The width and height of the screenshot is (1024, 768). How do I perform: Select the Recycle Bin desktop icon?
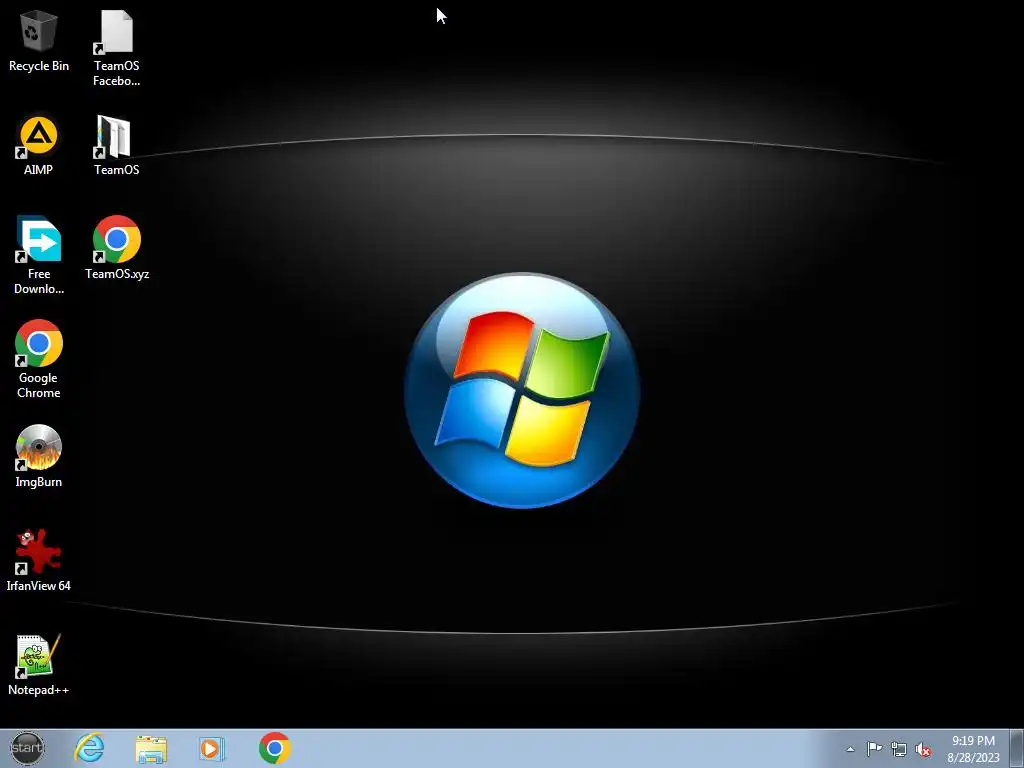(39, 40)
